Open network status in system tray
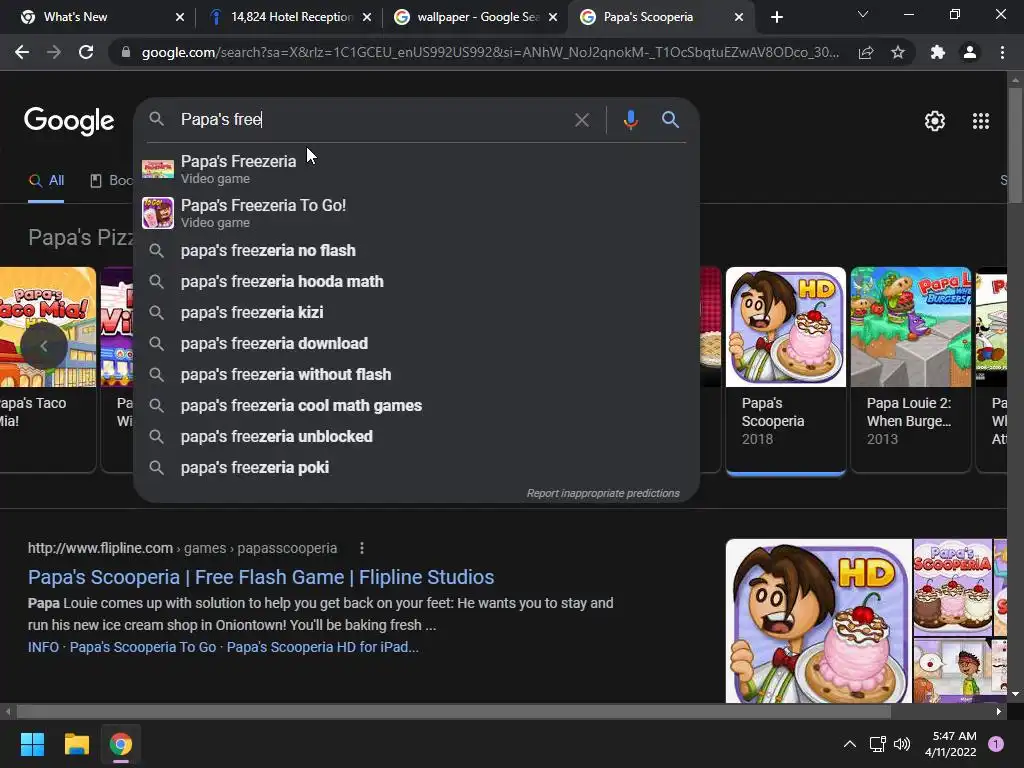Screen dimensions: 1024x768 click(x=877, y=744)
